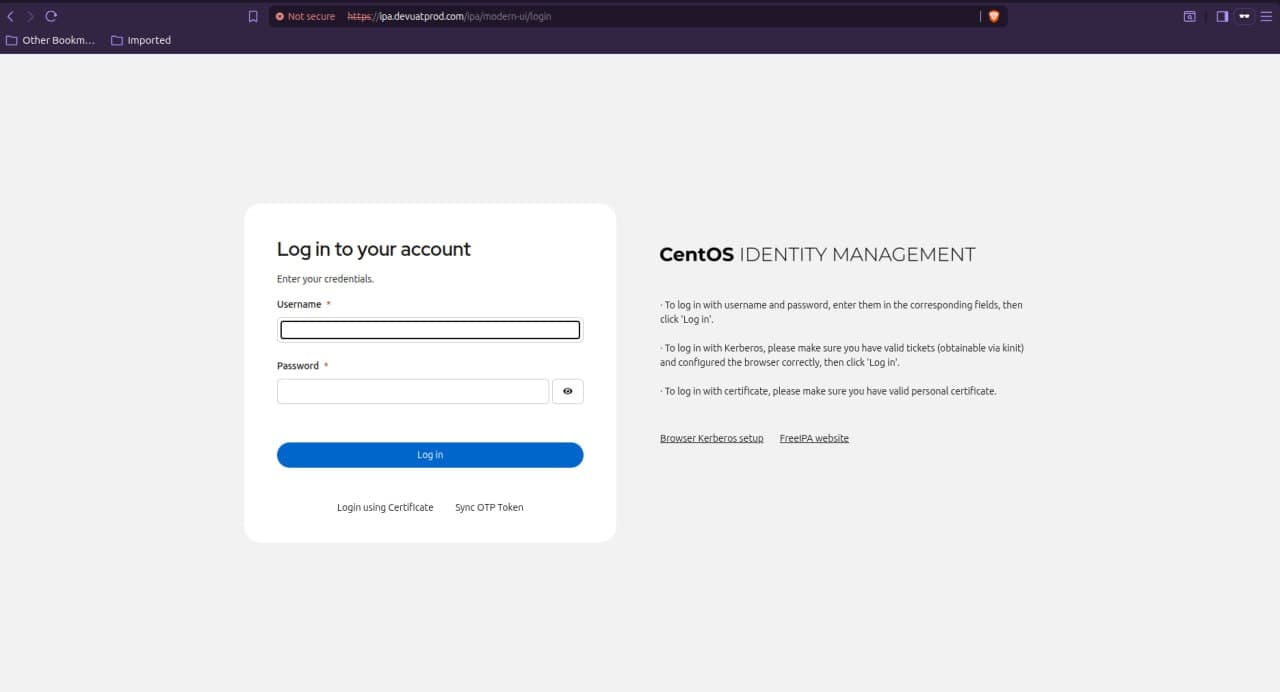Click the Password field label
The width and height of the screenshot is (1280, 692).
(x=298, y=366)
